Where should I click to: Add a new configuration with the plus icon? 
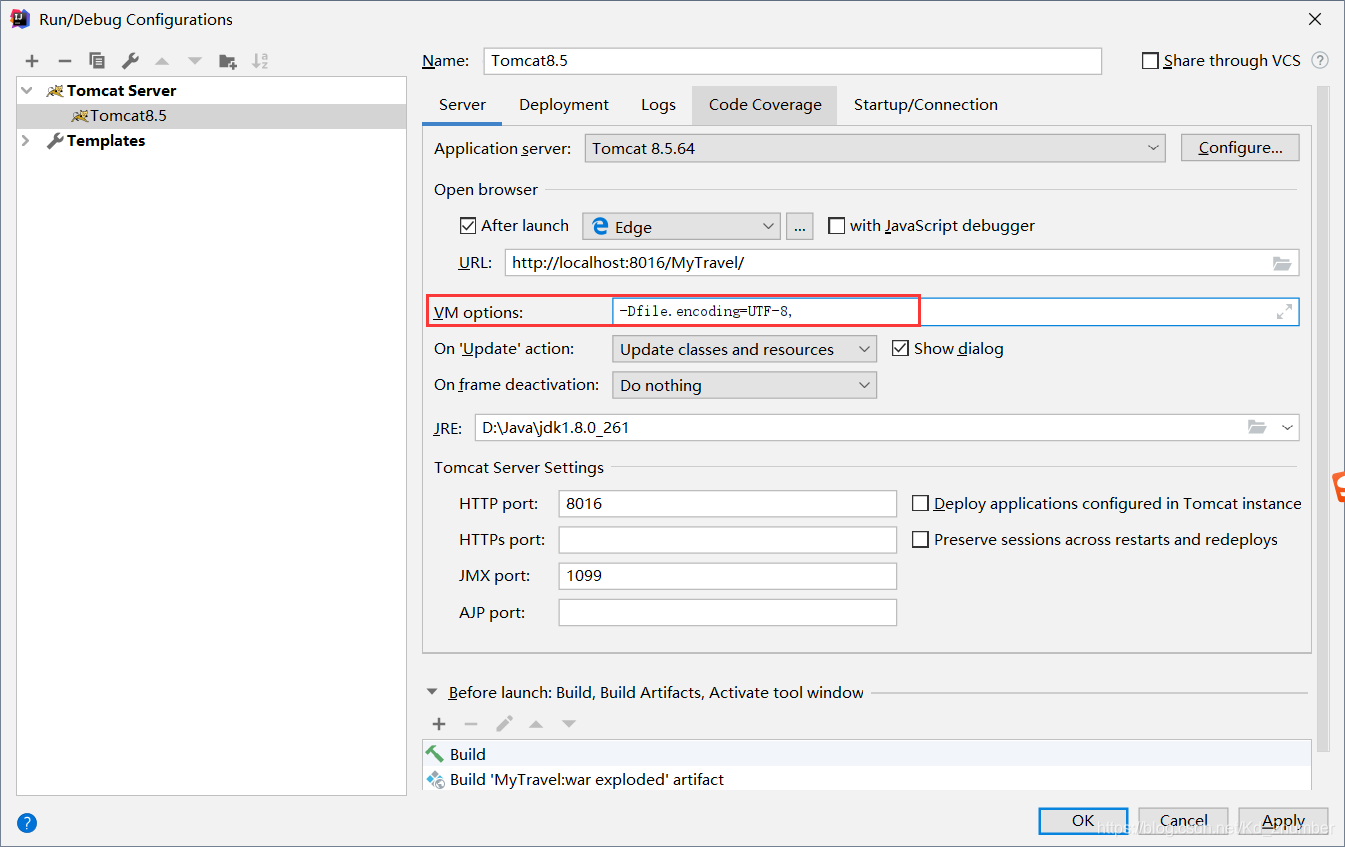tap(32, 61)
